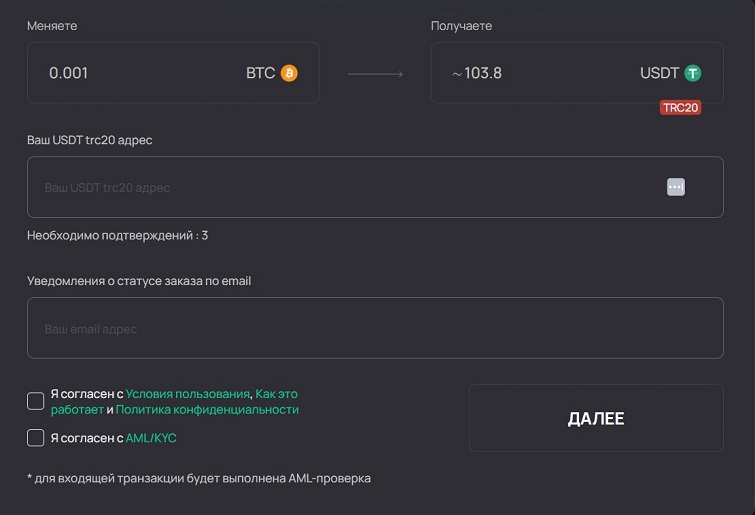The height and width of the screenshot is (515, 755).
Task: Follow the AML/KYC link
Action: pos(151,438)
